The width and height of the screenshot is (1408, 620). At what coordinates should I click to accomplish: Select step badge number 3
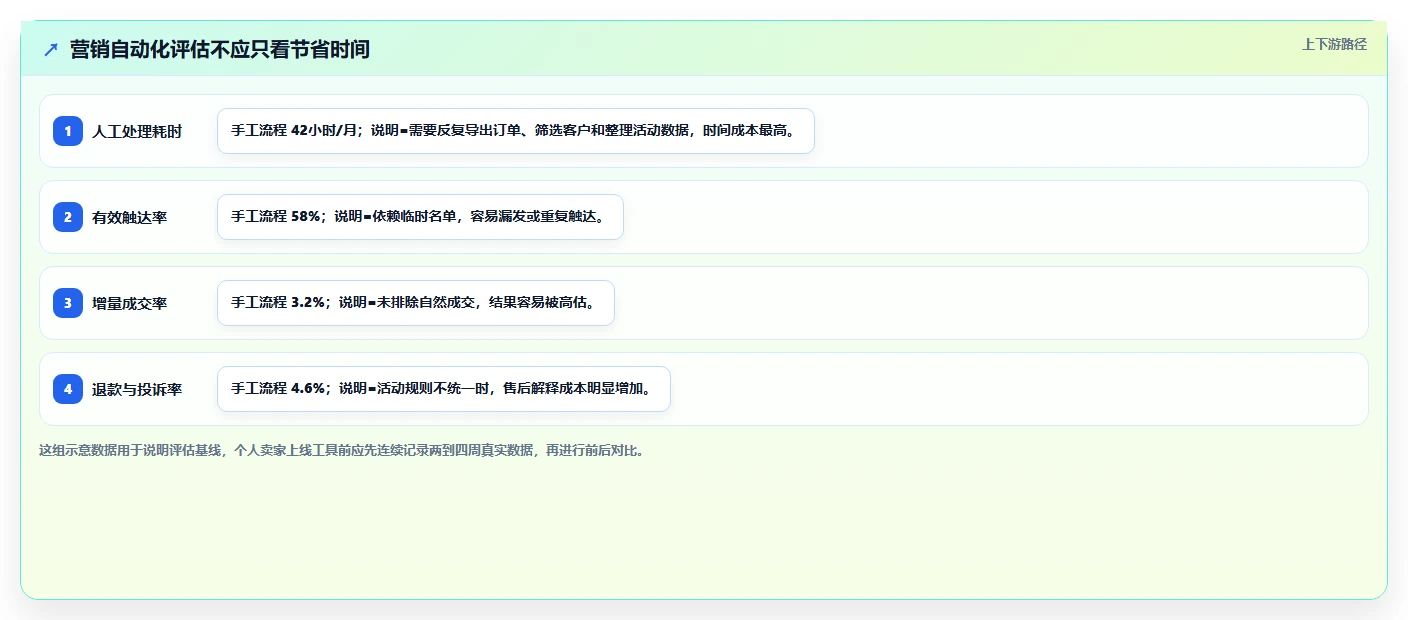click(x=68, y=303)
